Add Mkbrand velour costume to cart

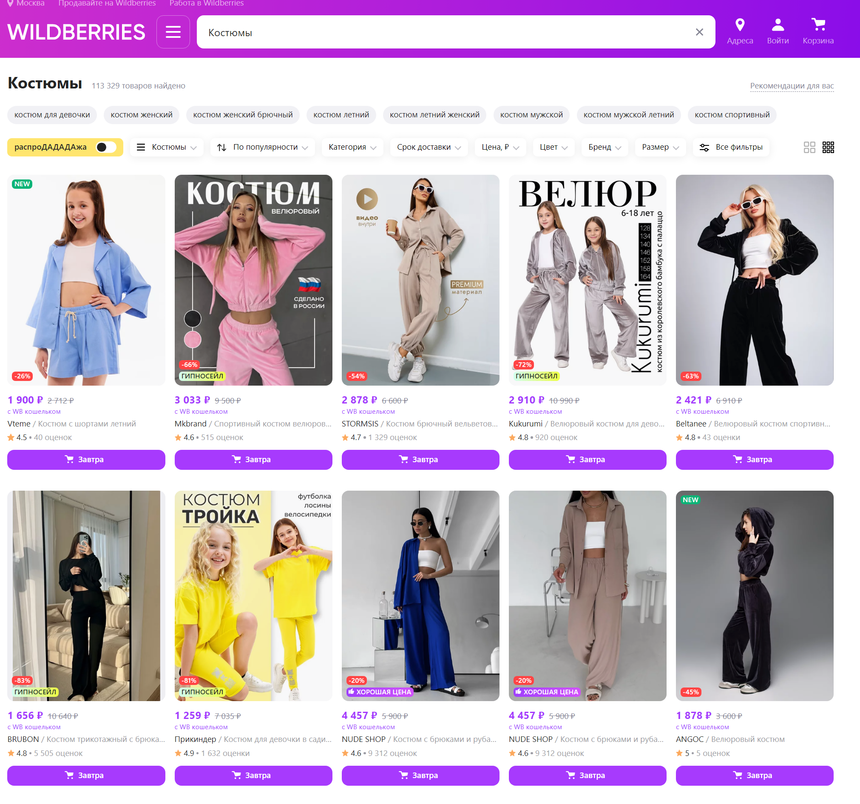tap(253, 460)
